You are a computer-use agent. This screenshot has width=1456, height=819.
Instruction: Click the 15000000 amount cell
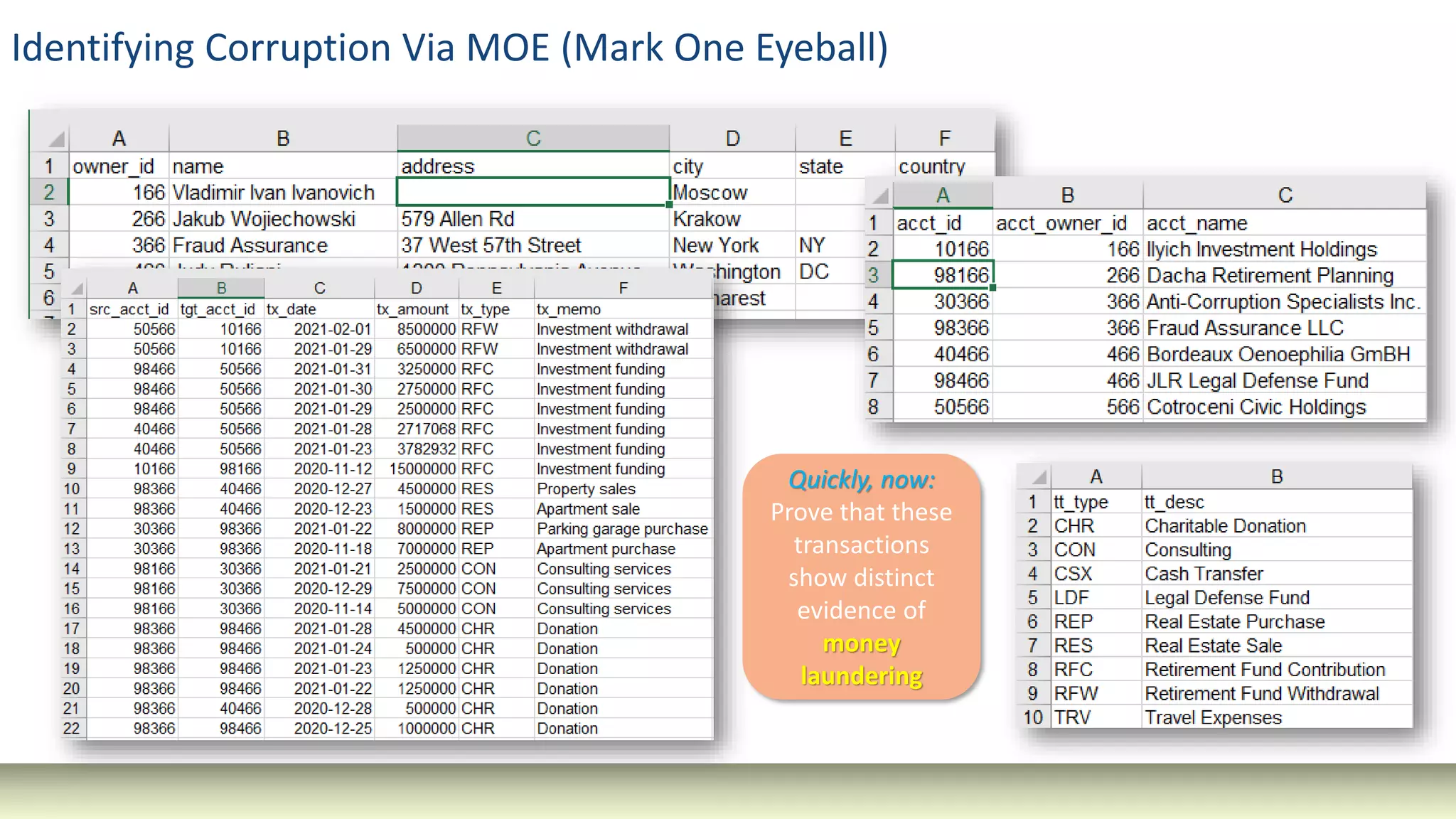pos(417,469)
